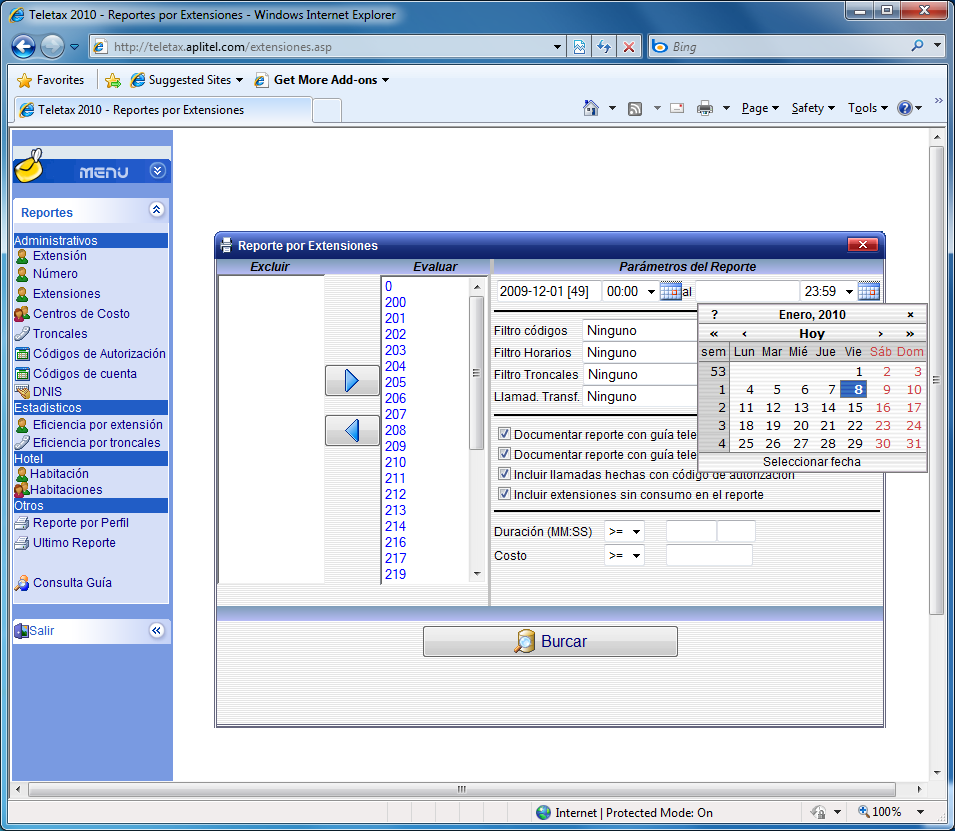The height and width of the screenshot is (831, 955).
Task: Open the Filtro códigos Ninguno dropdown
Action: click(x=640, y=331)
